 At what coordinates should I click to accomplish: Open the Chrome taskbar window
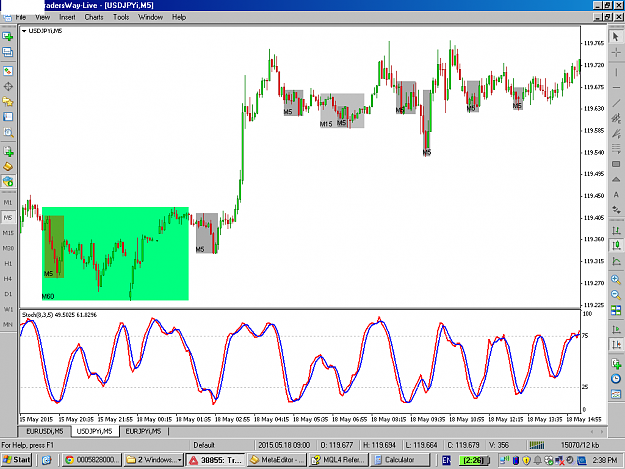tap(92, 460)
